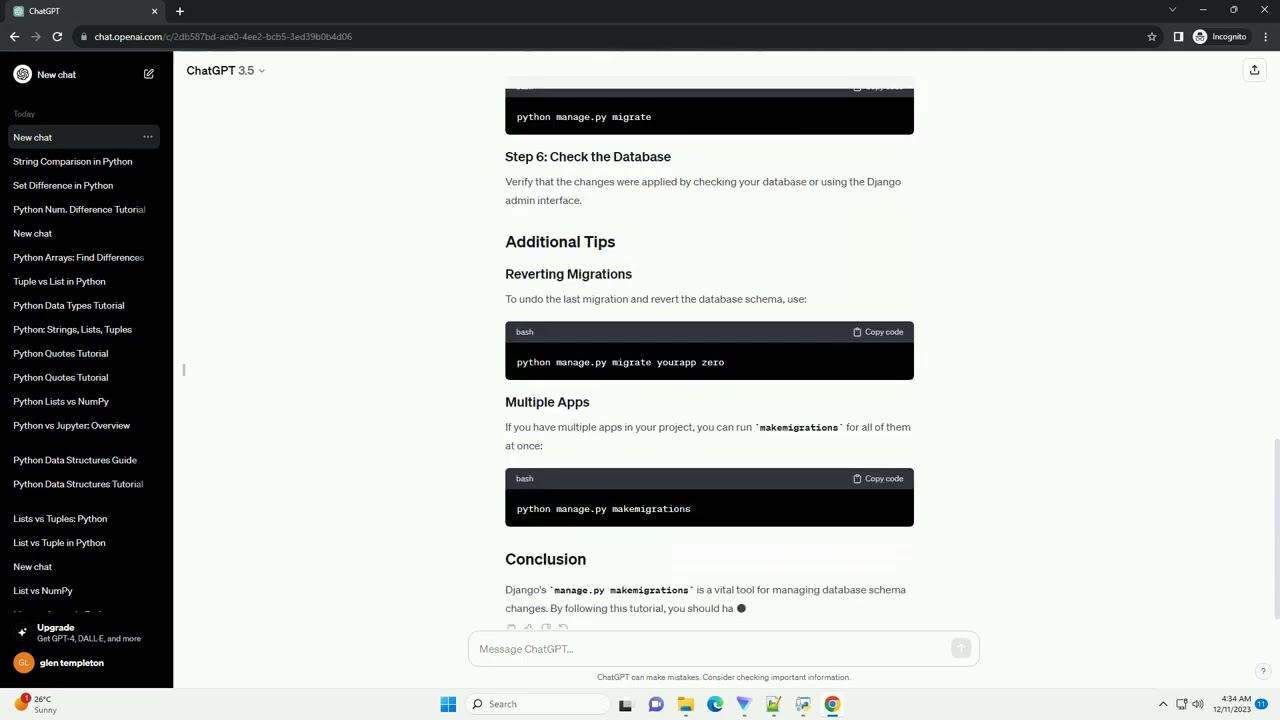Open the tab search chevron in Chrome
The image size is (1280, 720).
[1172, 10]
